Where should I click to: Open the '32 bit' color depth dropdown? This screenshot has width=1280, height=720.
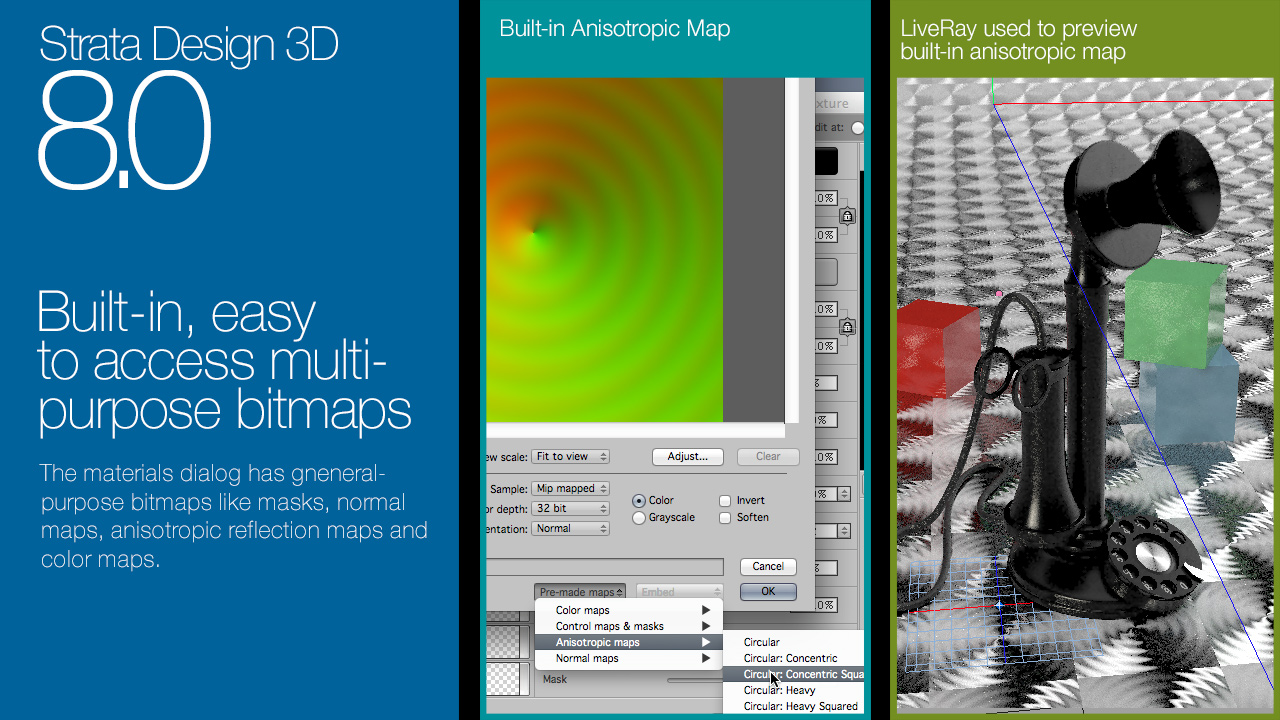click(x=570, y=508)
